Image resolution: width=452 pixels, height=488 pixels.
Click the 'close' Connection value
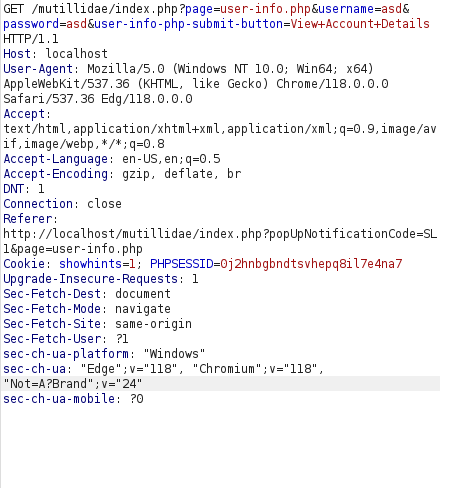pyautogui.click(x=105, y=204)
